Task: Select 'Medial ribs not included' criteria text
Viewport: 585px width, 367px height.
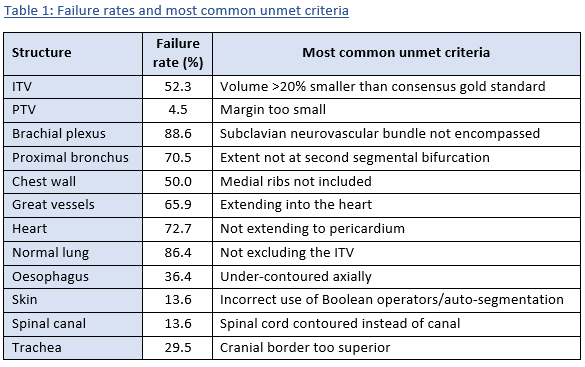Action: [x=295, y=181]
